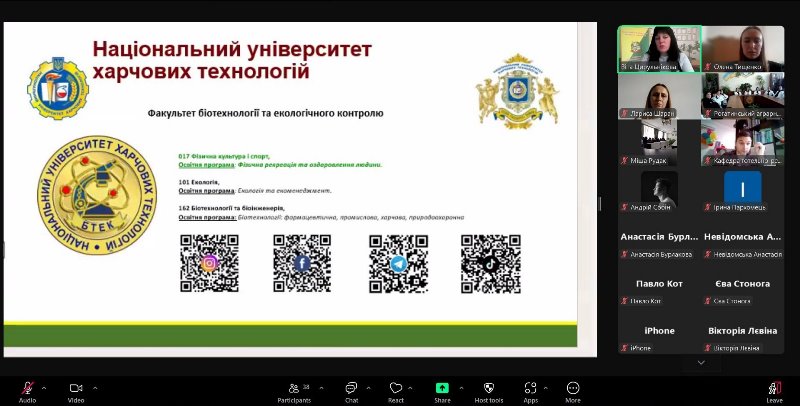Click muted mic icon on Вікторія Лєвіна tile
The width and height of the screenshot is (800, 406).
(708, 348)
